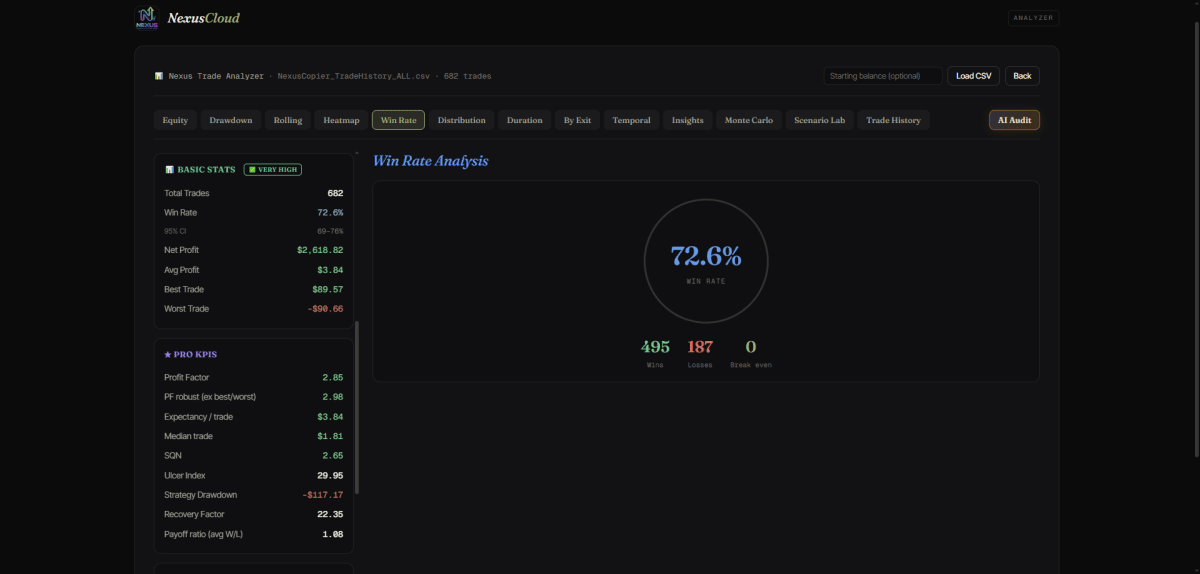
Task: Click the Win Rate Analysis heading
Action: [x=431, y=160]
